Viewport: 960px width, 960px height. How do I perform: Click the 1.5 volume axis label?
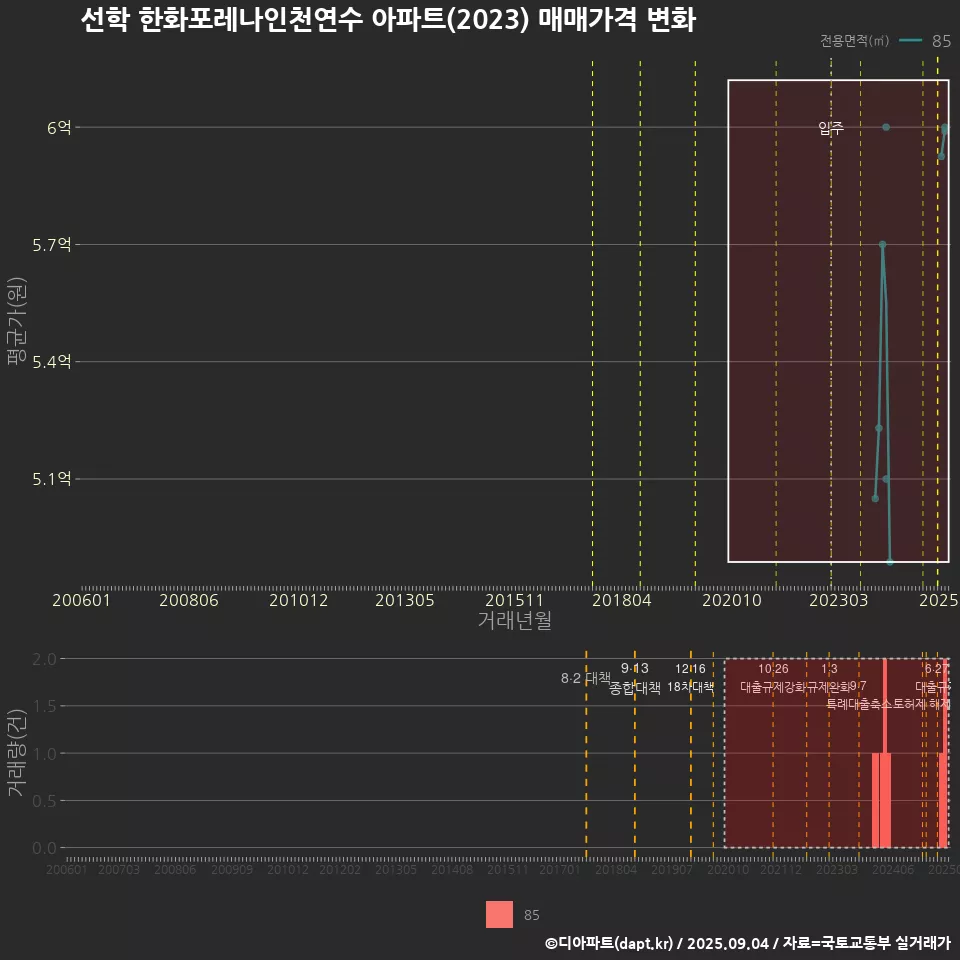44,706
